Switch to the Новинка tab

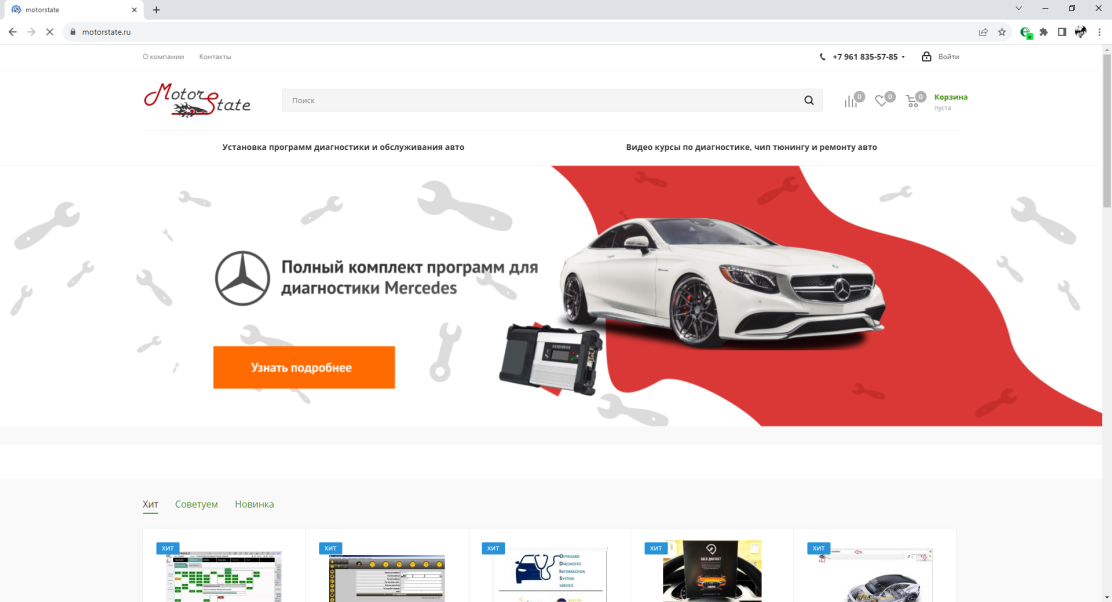[254, 505]
